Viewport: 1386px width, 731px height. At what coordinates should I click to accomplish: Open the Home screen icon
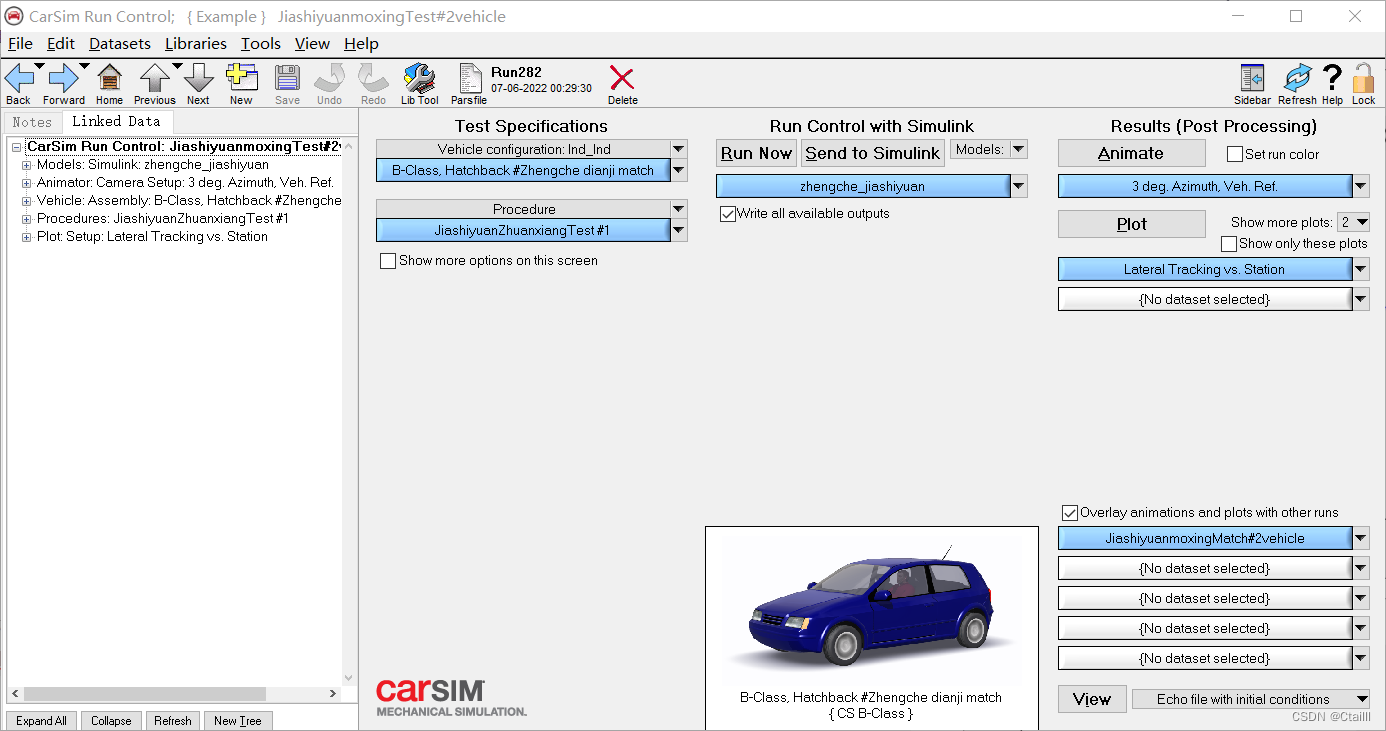109,78
